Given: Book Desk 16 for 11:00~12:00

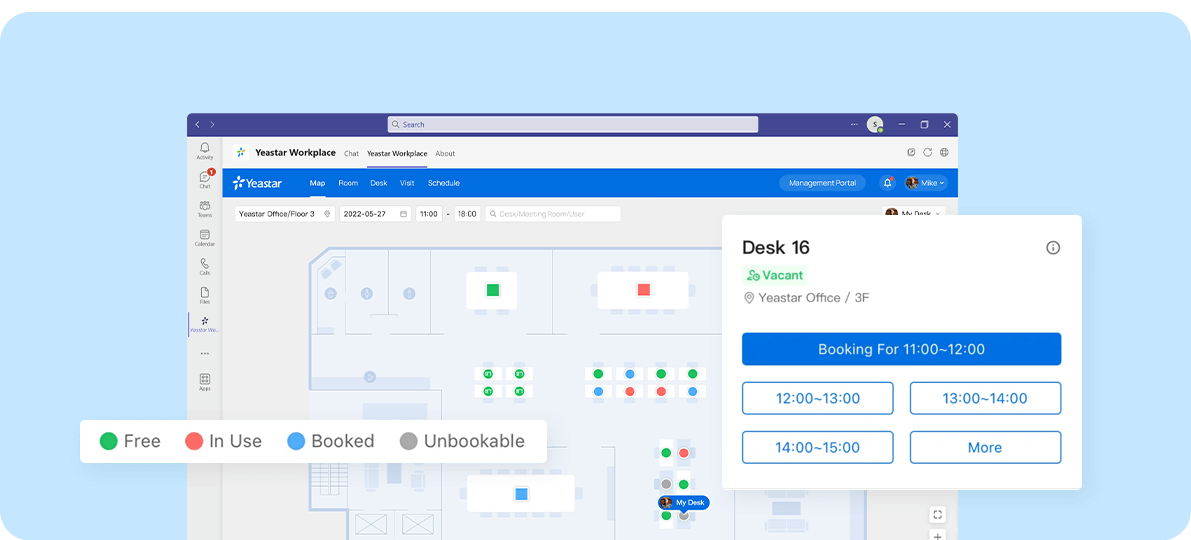Looking at the screenshot, I should point(902,349).
